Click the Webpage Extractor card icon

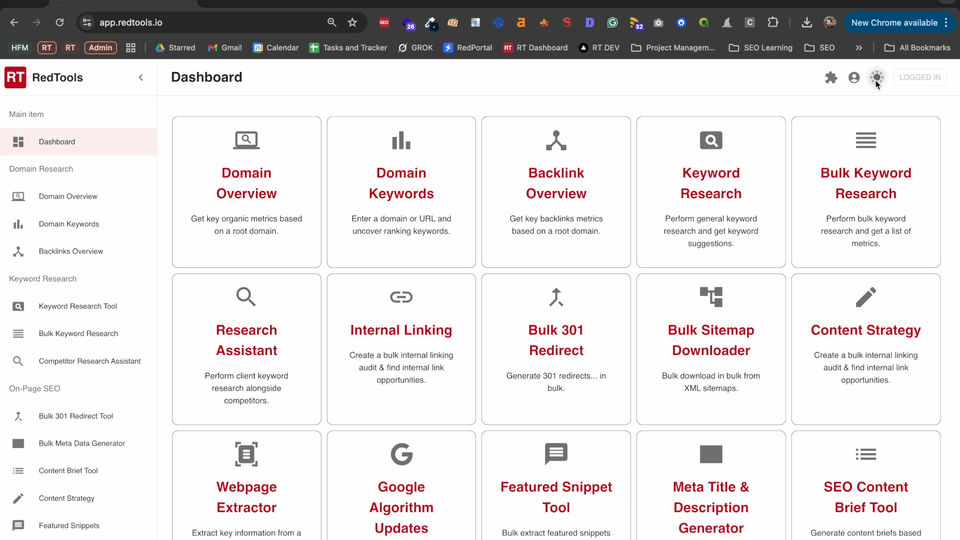pyautogui.click(x=246, y=454)
